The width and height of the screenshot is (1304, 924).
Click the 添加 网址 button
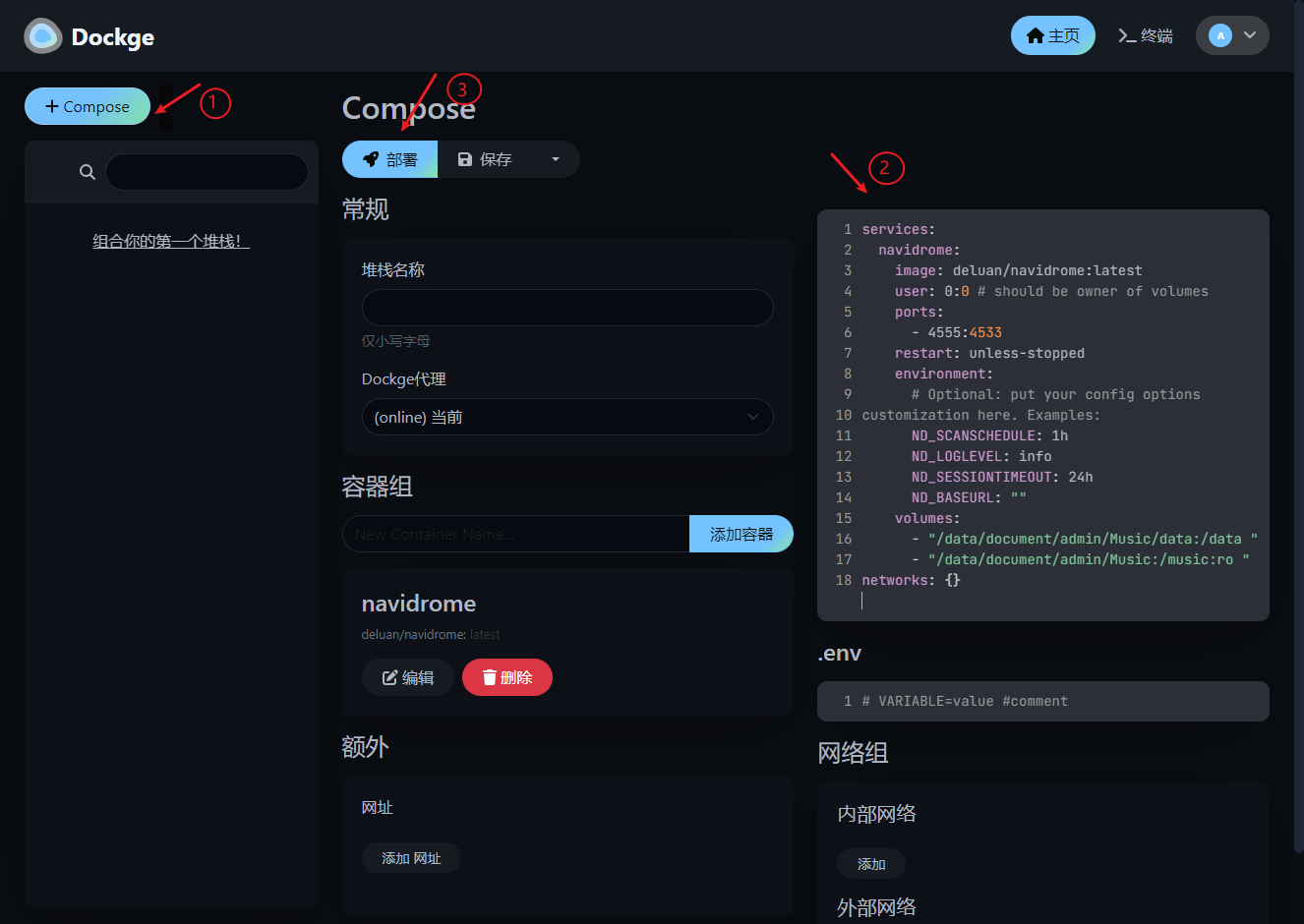[411, 858]
